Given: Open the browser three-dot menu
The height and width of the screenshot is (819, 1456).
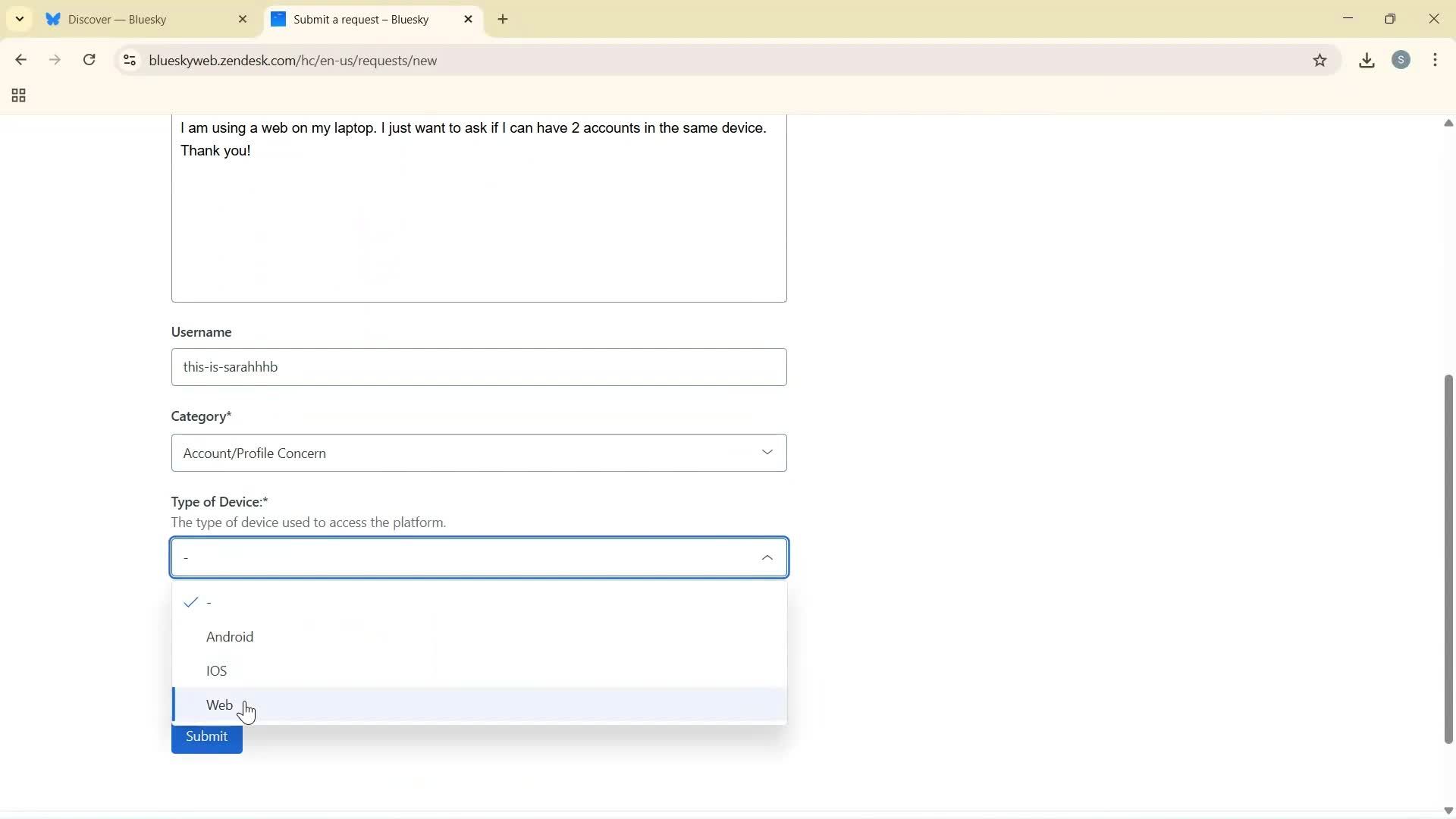Looking at the screenshot, I should coord(1436,60).
